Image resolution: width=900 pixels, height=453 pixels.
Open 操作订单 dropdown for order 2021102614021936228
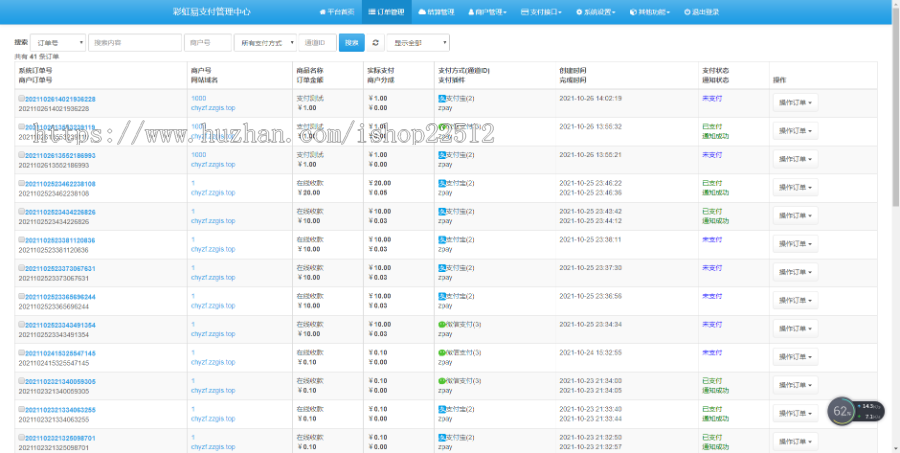(795, 103)
